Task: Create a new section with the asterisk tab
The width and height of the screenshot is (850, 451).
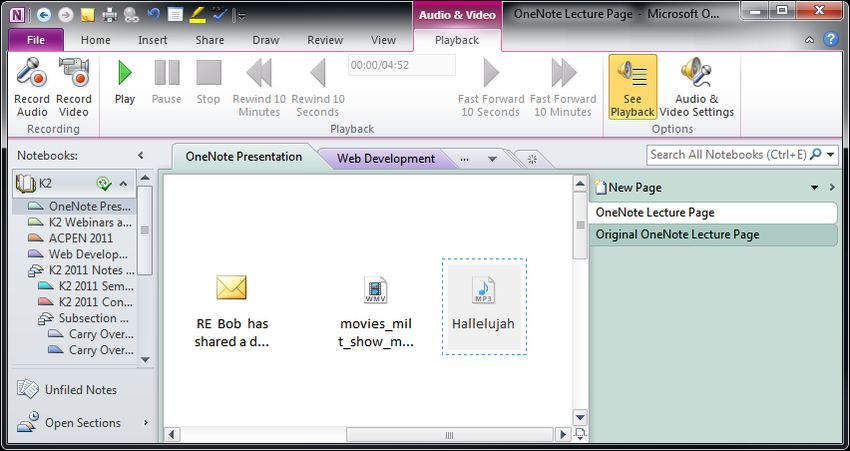Action: coord(532,159)
